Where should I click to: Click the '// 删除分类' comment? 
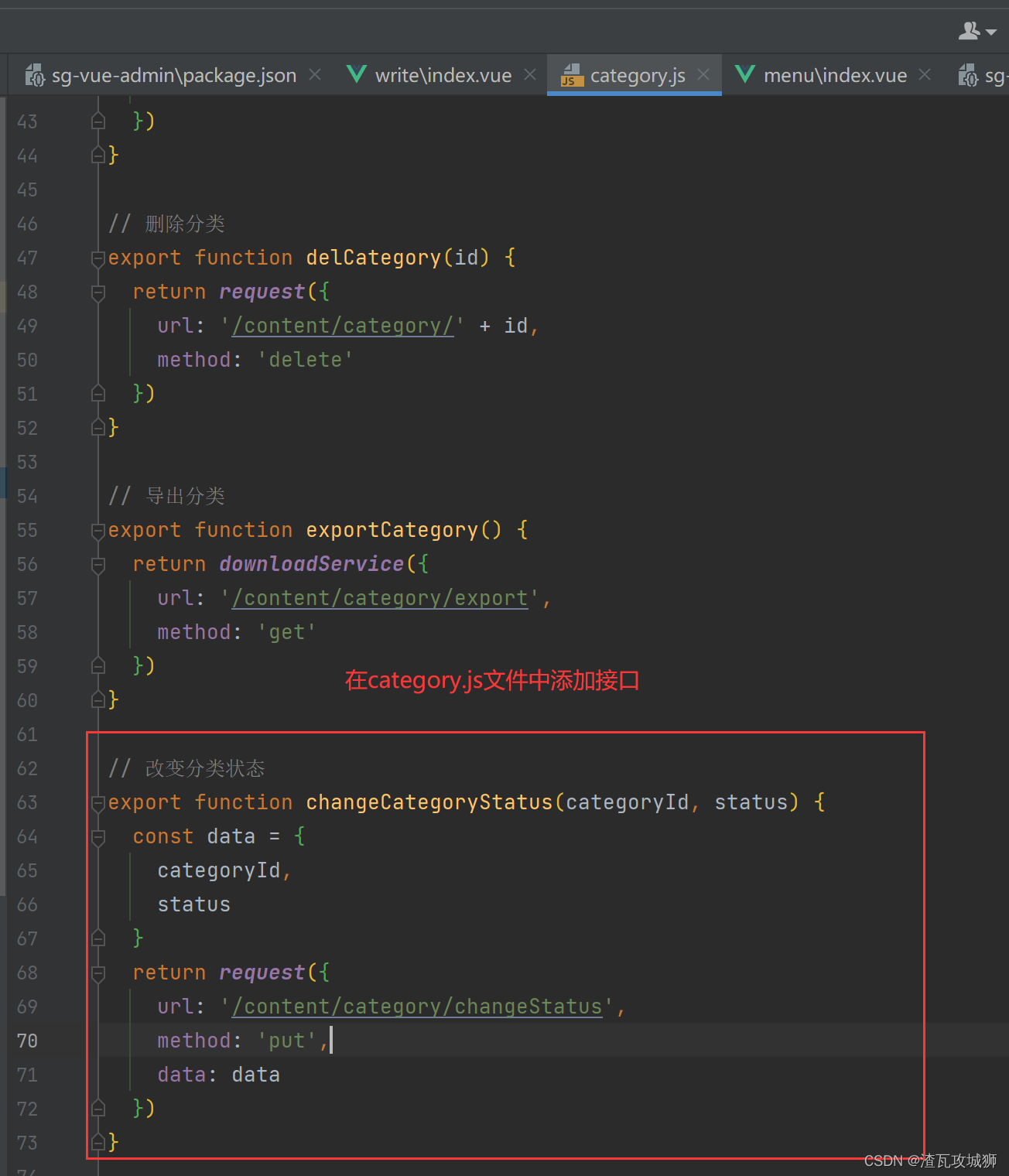click(167, 224)
